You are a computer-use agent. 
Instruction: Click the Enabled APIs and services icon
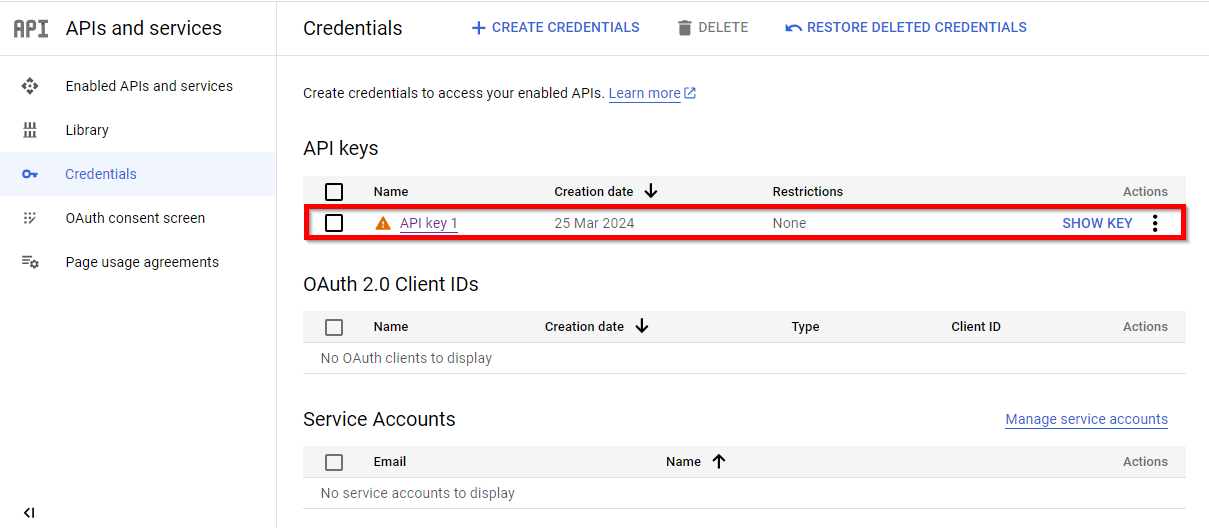point(30,86)
